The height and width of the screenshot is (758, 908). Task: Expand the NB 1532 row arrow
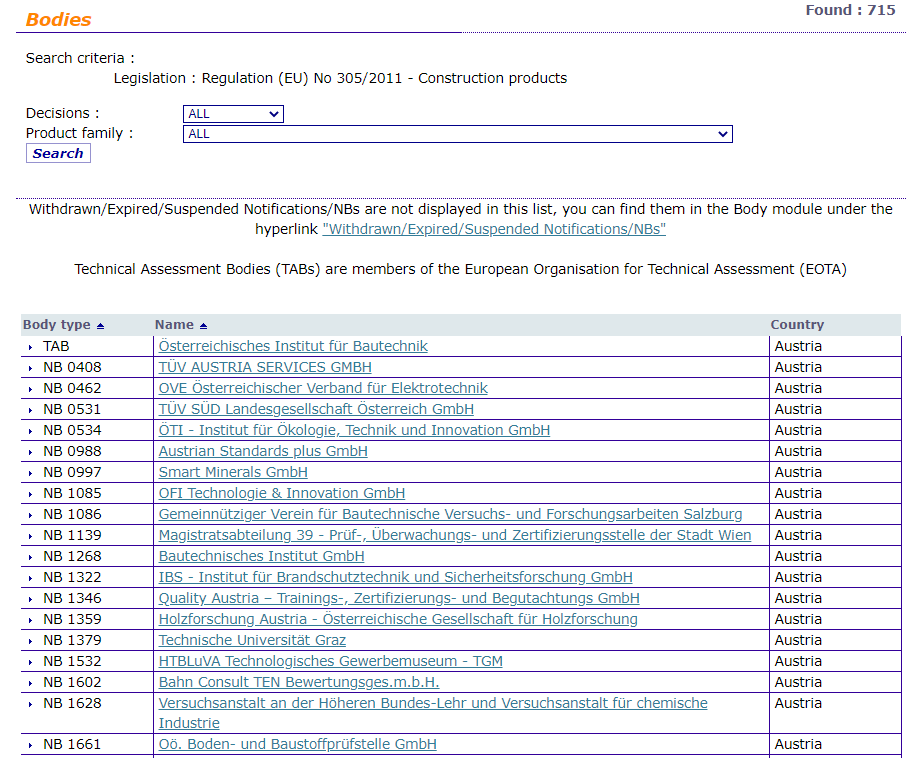point(31,662)
